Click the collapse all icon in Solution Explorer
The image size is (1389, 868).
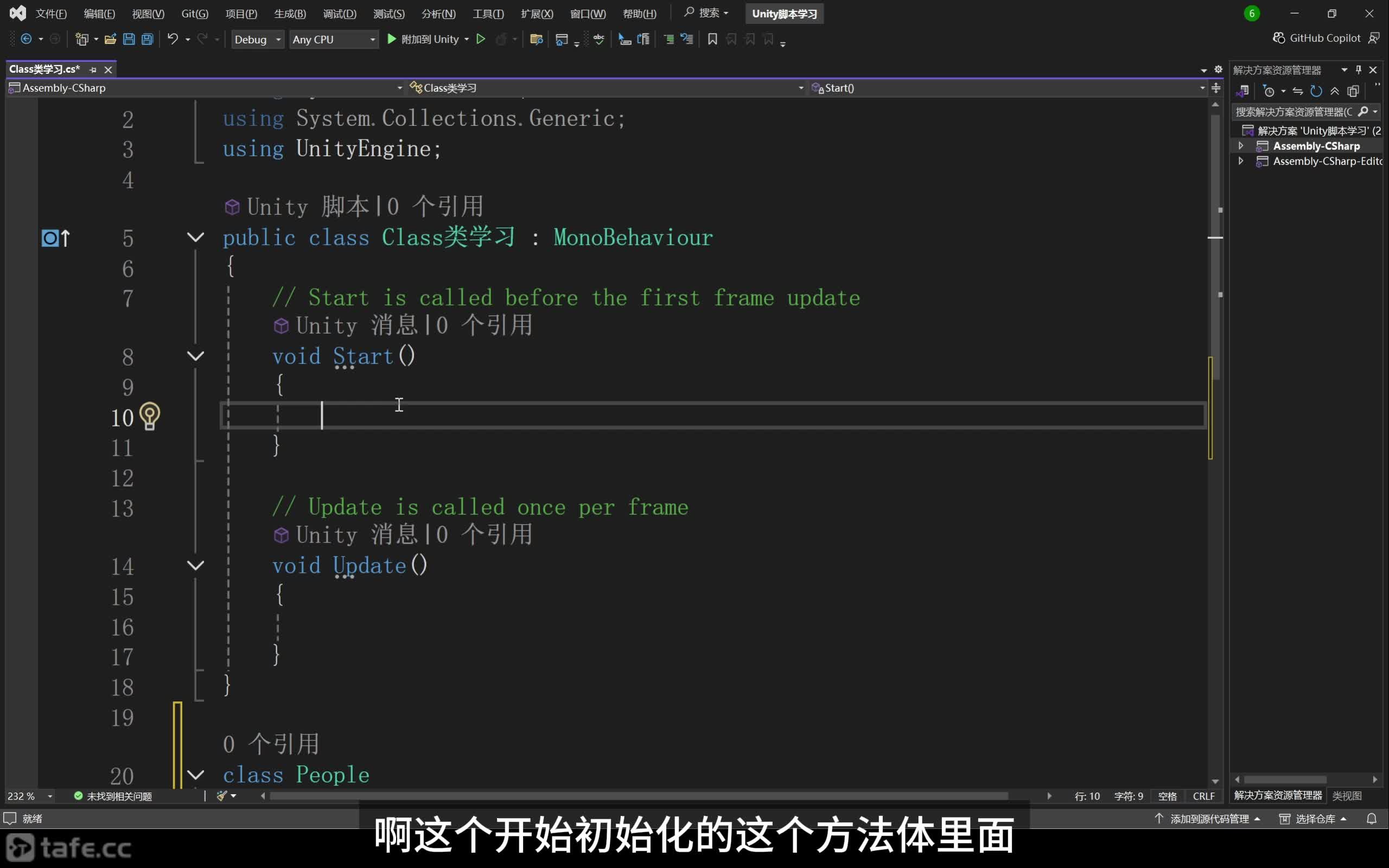1335,91
